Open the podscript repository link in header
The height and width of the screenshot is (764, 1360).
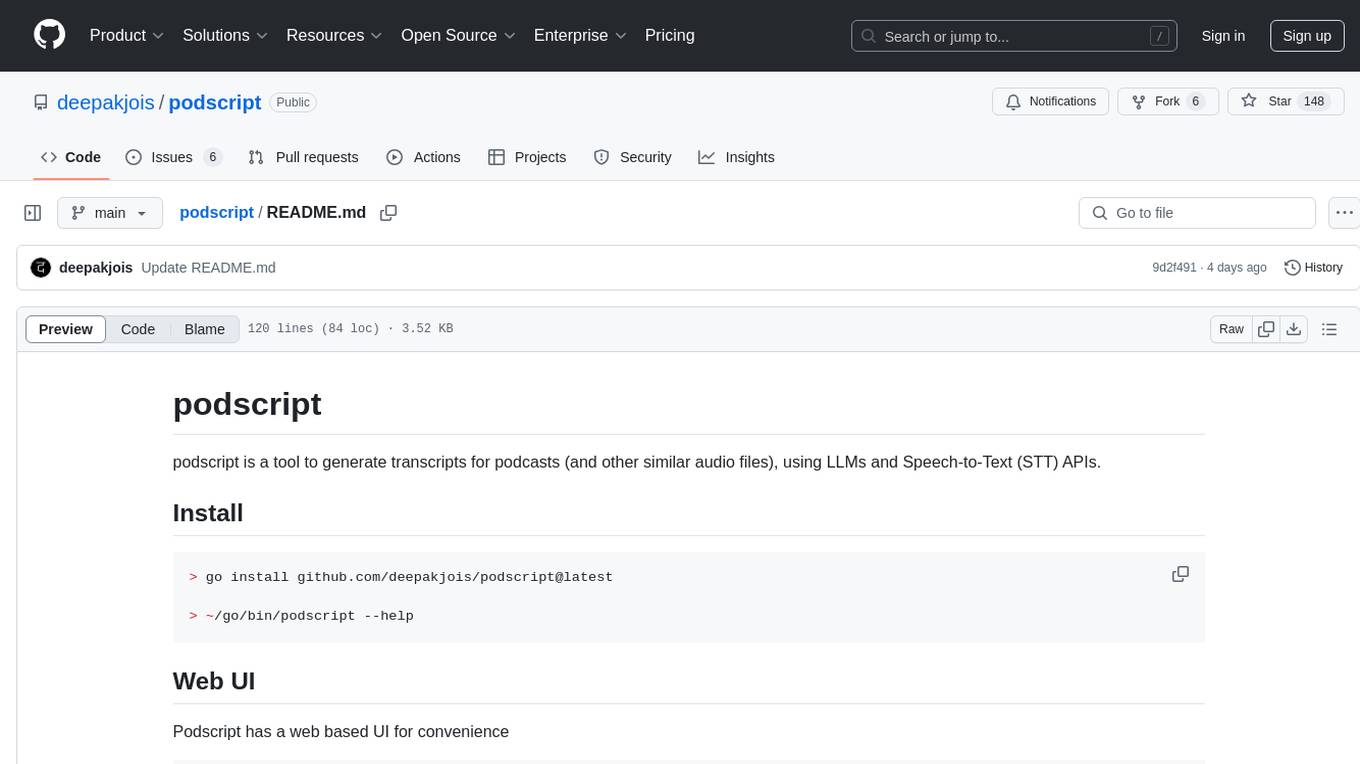(x=215, y=102)
